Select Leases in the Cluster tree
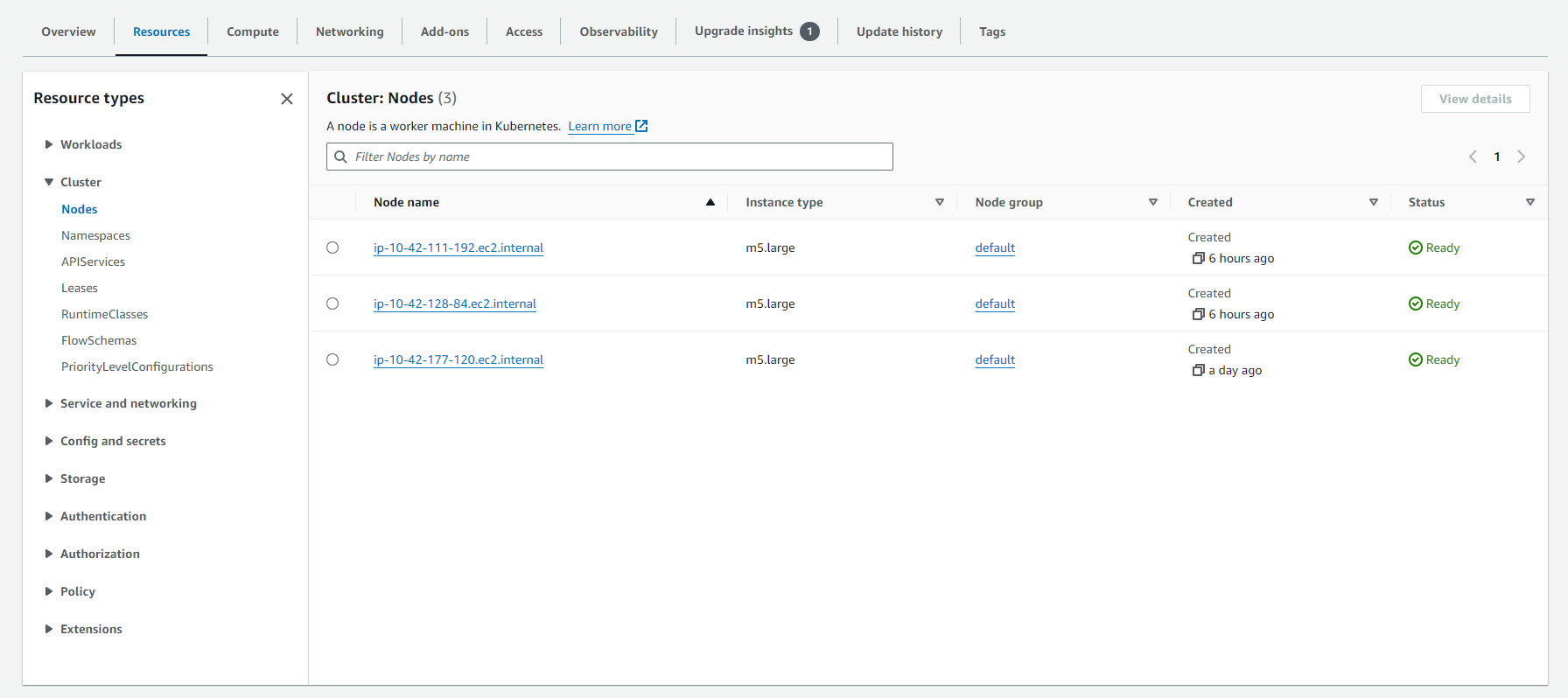This screenshot has width=1568, height=698. [x=79, y=288]
